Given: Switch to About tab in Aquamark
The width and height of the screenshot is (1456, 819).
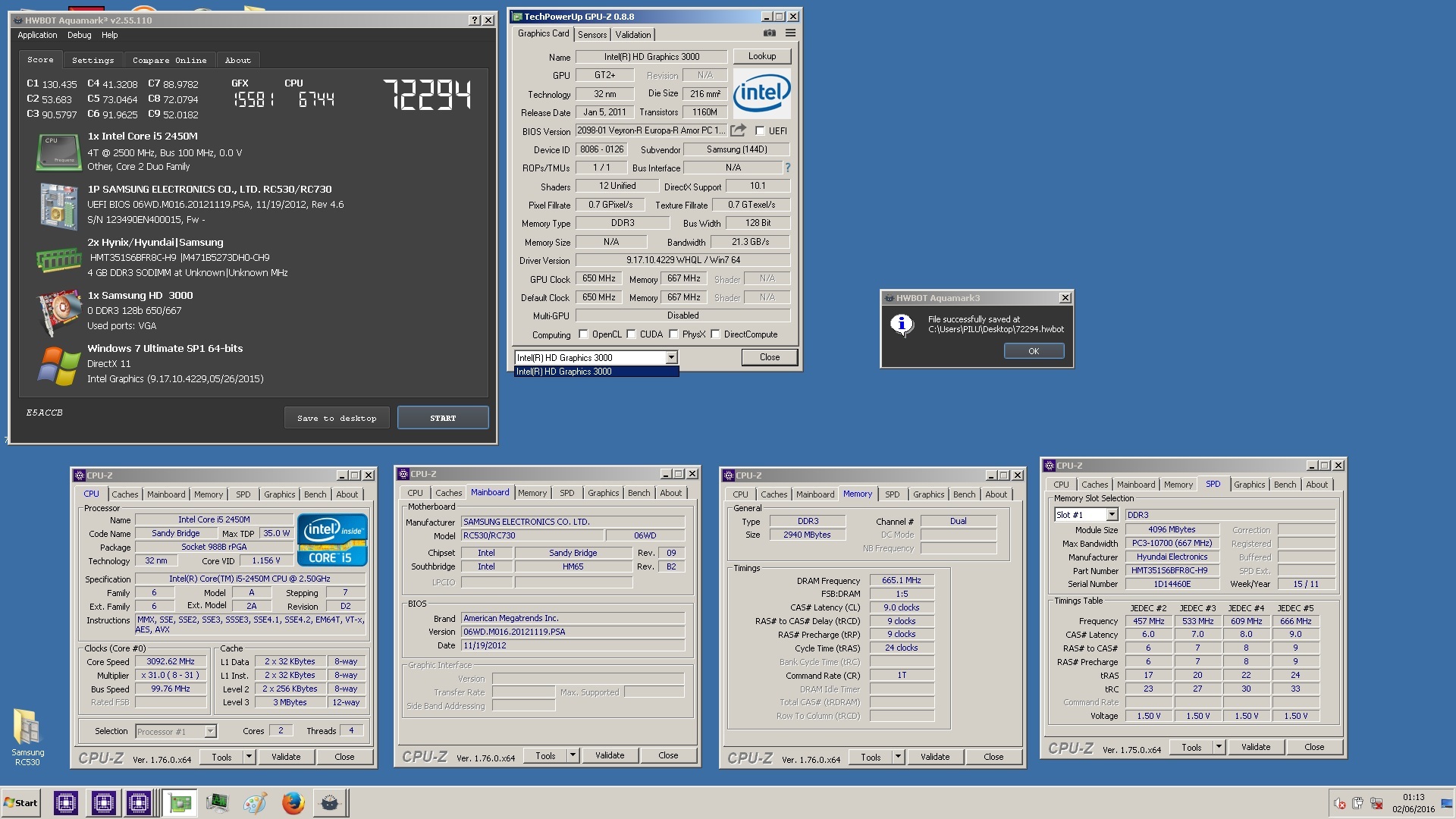Looking at the screenshot, I should tap(237, 60).
